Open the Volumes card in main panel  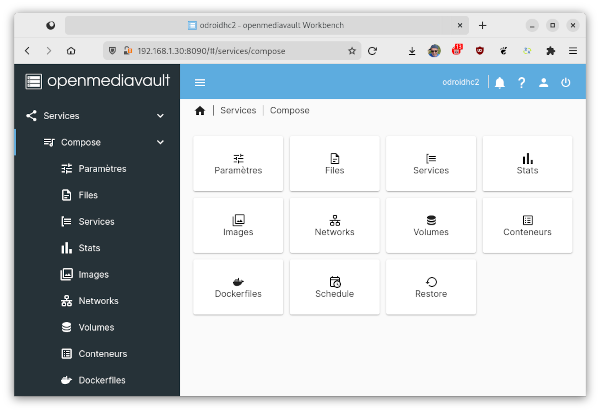click(x=431, y=225)
